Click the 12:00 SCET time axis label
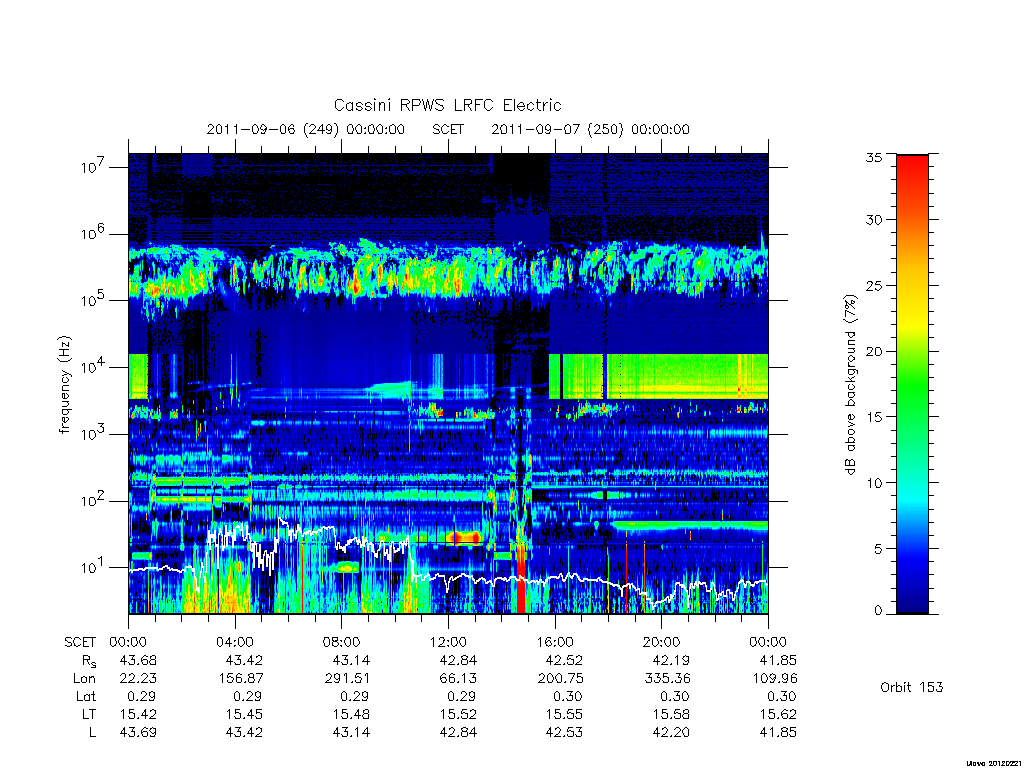 pos(448,642)
